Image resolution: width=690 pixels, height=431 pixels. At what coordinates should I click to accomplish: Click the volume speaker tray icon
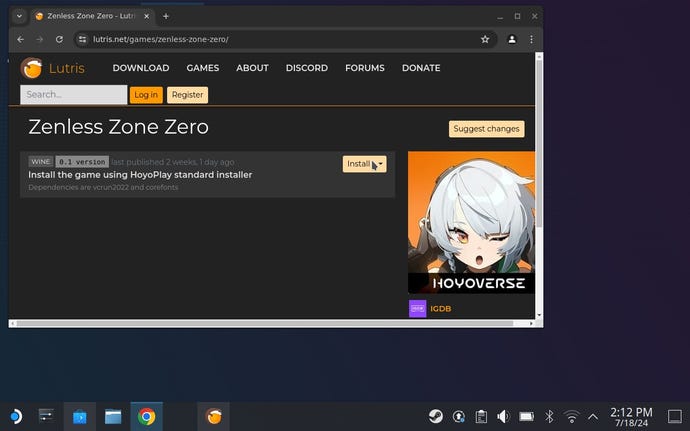pyautogui.click(x=503, y=416)
